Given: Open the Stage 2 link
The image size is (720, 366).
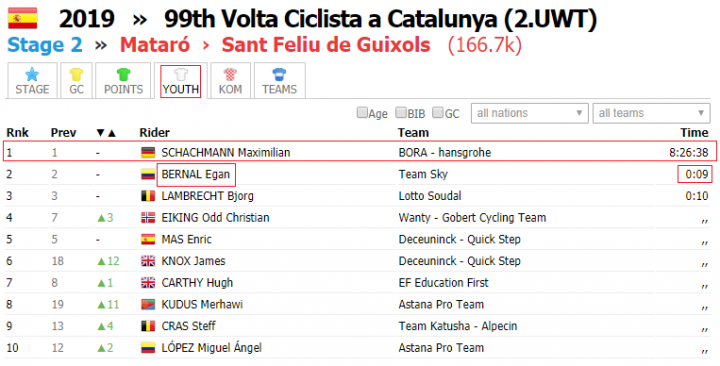Looking at the screenshot, I should [x=45, y=45].
